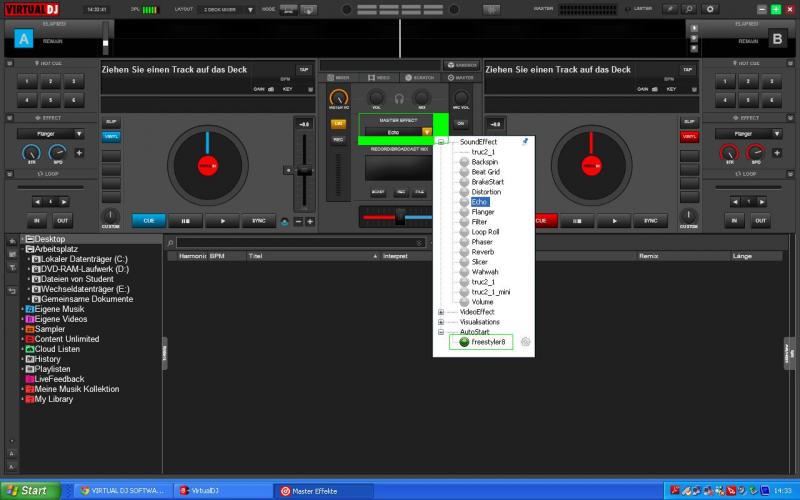Click the TAP button on deck A
This screenshot has width=800, height=500.
[304, 69]
